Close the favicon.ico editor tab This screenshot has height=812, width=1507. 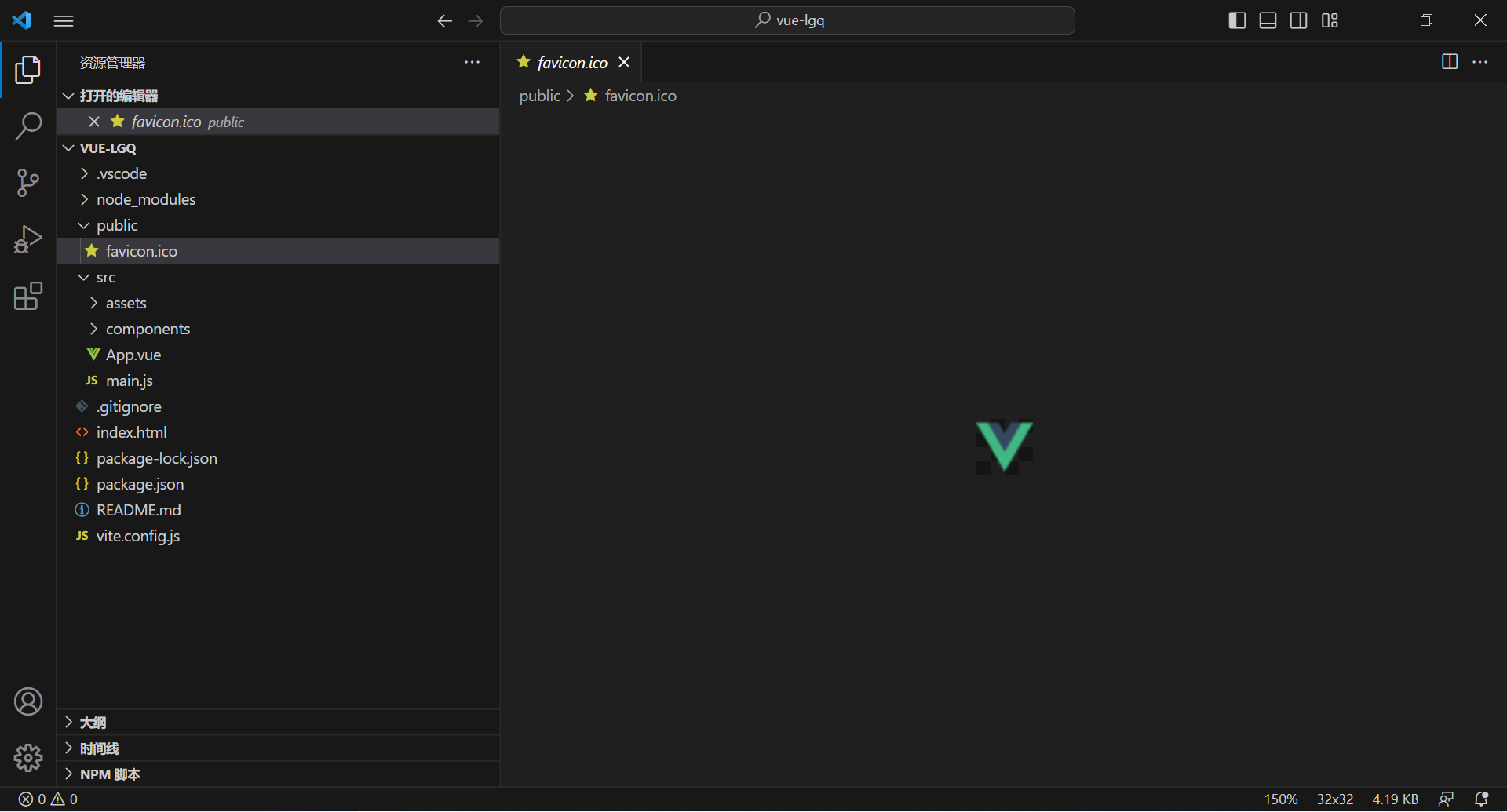pos(624,63)
